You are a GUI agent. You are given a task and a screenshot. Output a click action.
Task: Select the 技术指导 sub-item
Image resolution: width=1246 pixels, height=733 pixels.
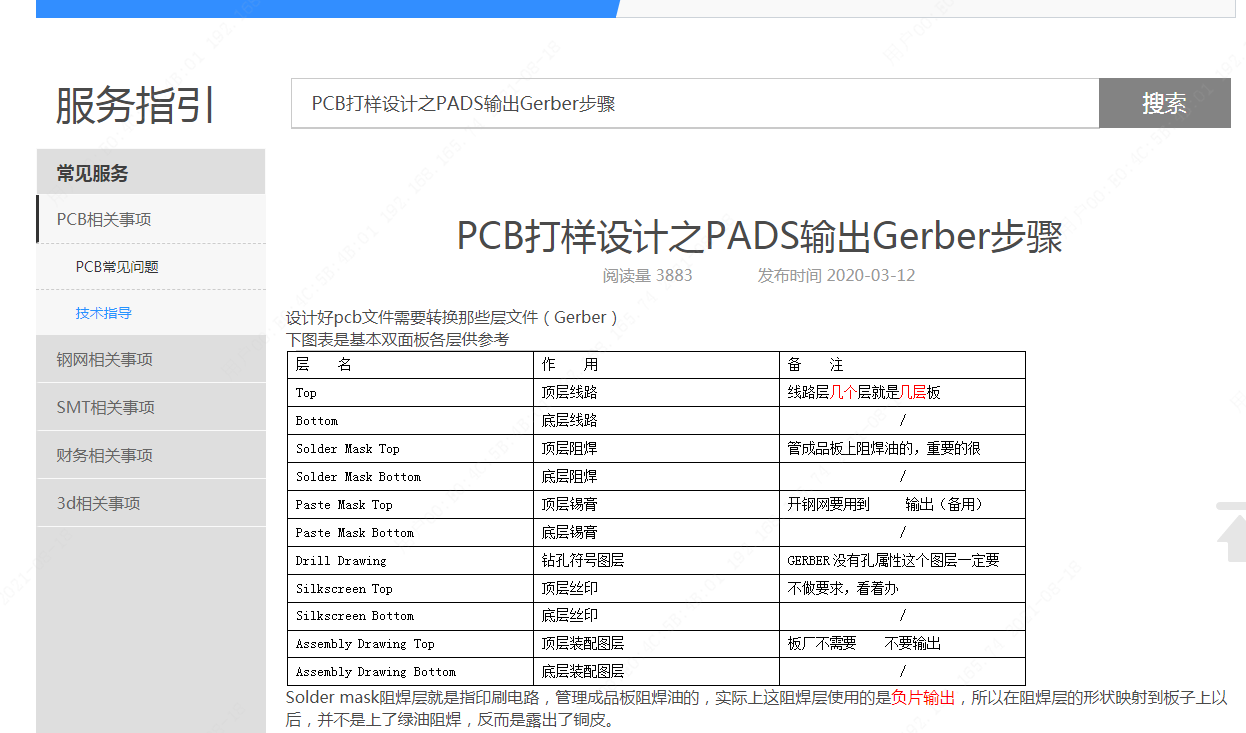tap(104, 313)
